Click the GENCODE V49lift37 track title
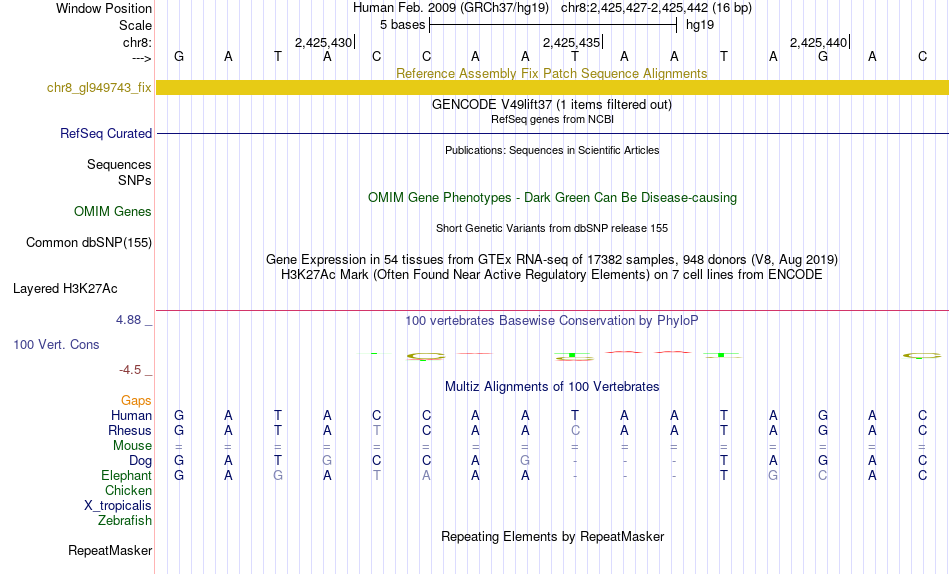 (552, 104)
